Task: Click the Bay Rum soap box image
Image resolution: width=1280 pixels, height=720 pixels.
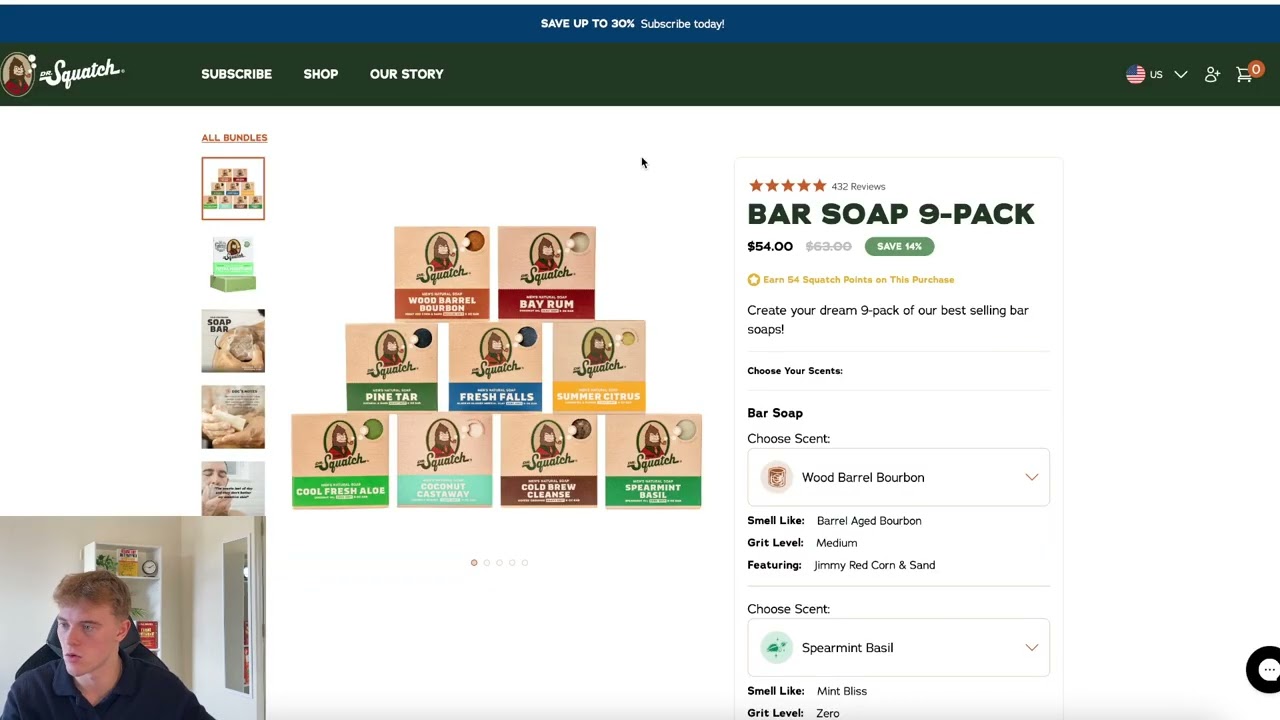Action: tap(546, 272)
